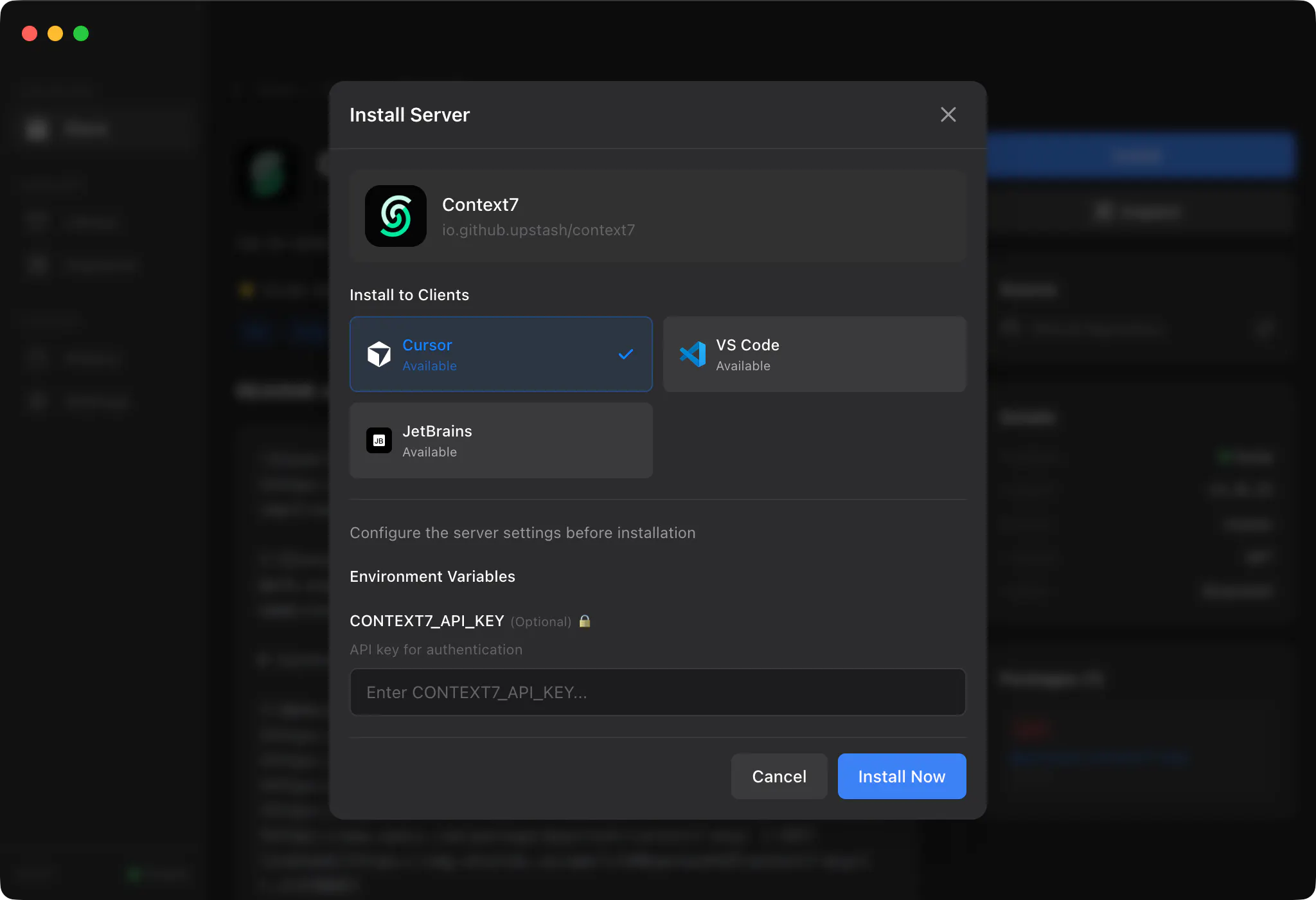Click the JetBrains JB icon
This screenshot has width=1316, height=900.
coord(379,440)
